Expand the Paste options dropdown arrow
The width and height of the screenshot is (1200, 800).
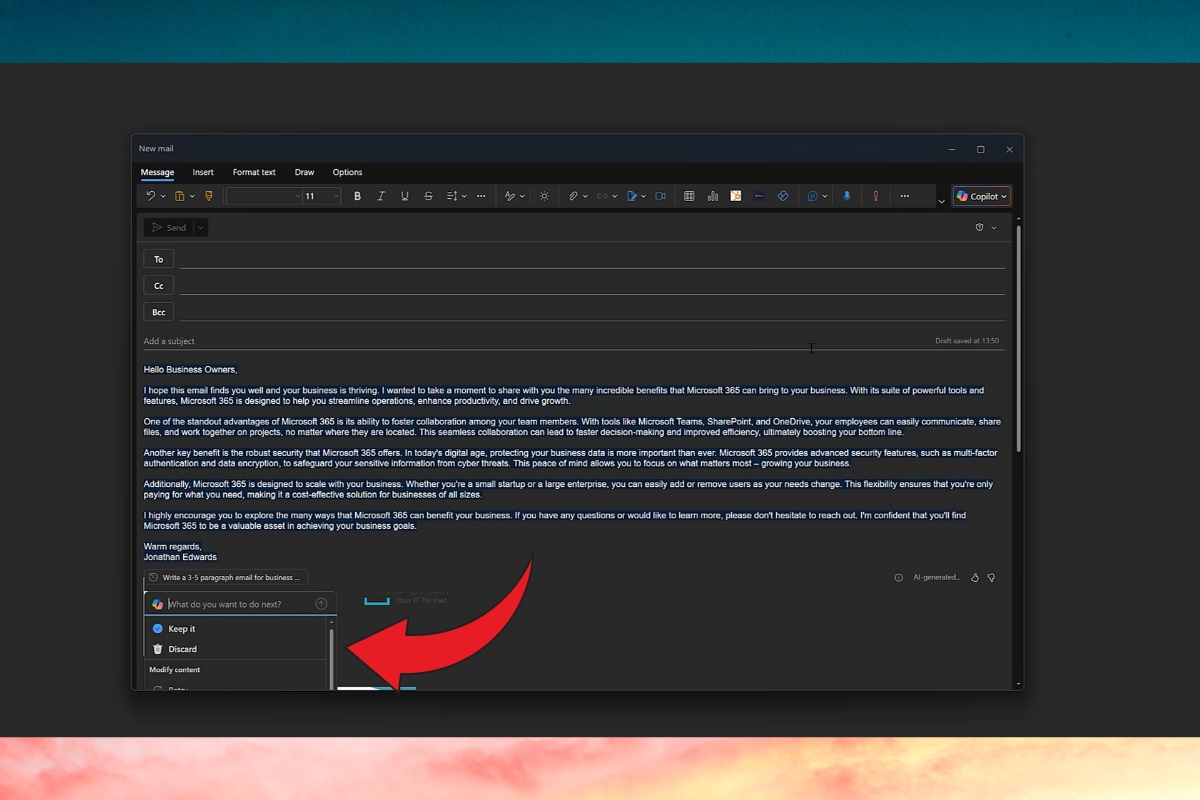(x=192, y=196)
